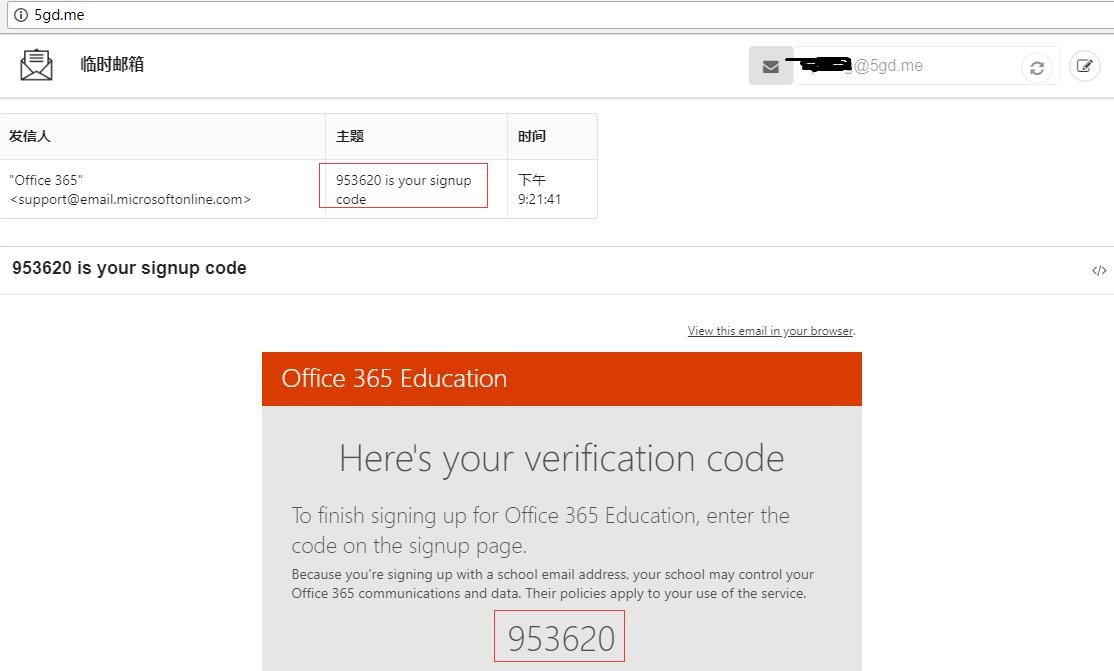
Task: Toggle the email source code view icon
Action: click(x=1099, y=270)
